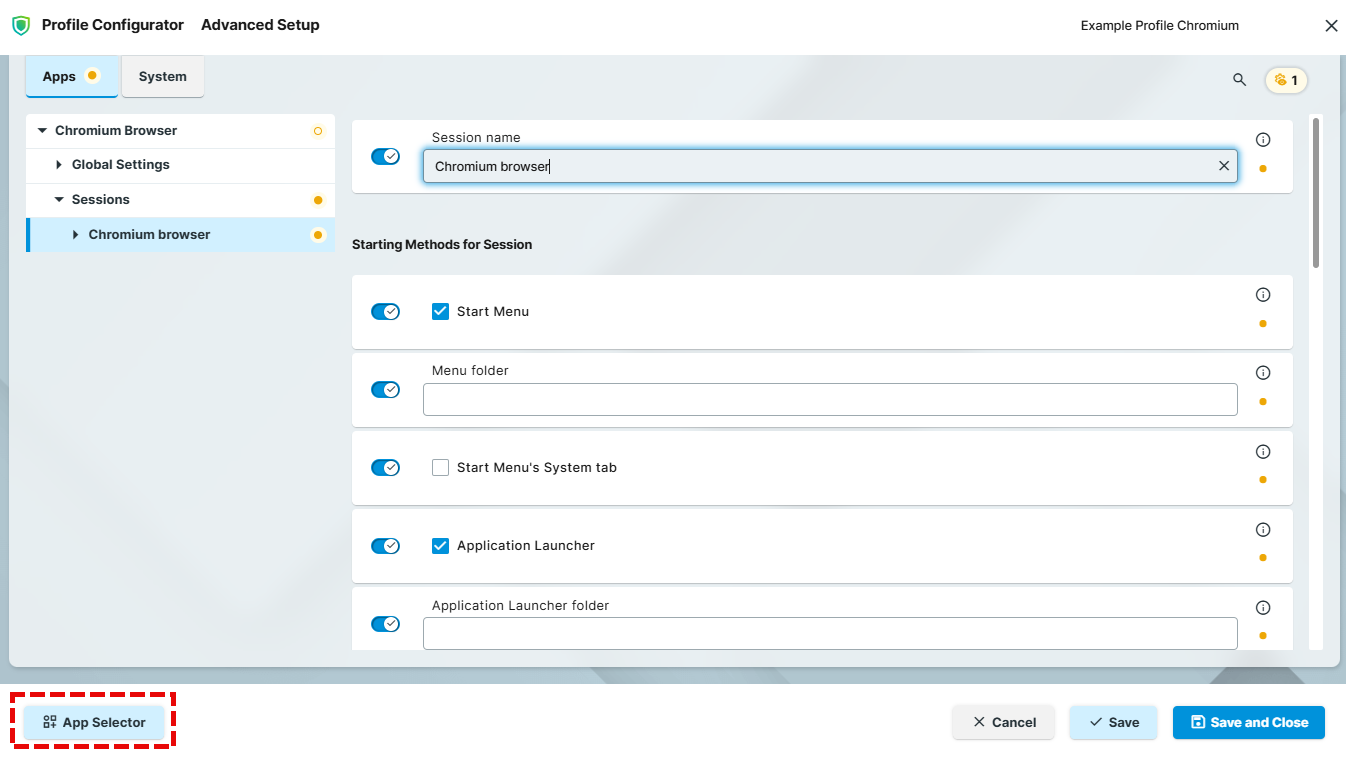
Task: Click the info icon beside Application Launcher
Action: pos(1263,529)
